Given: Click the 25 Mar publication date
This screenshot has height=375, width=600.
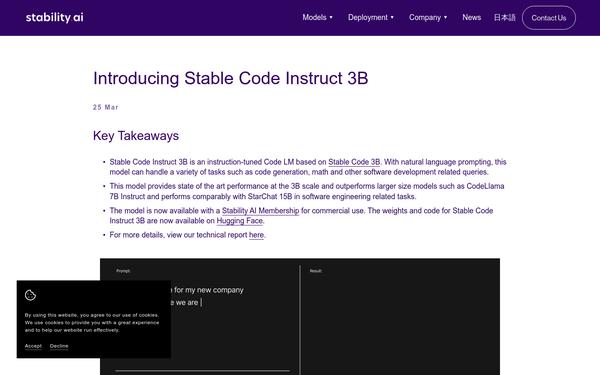Looking at the screenshot, I should coord(106,108).
